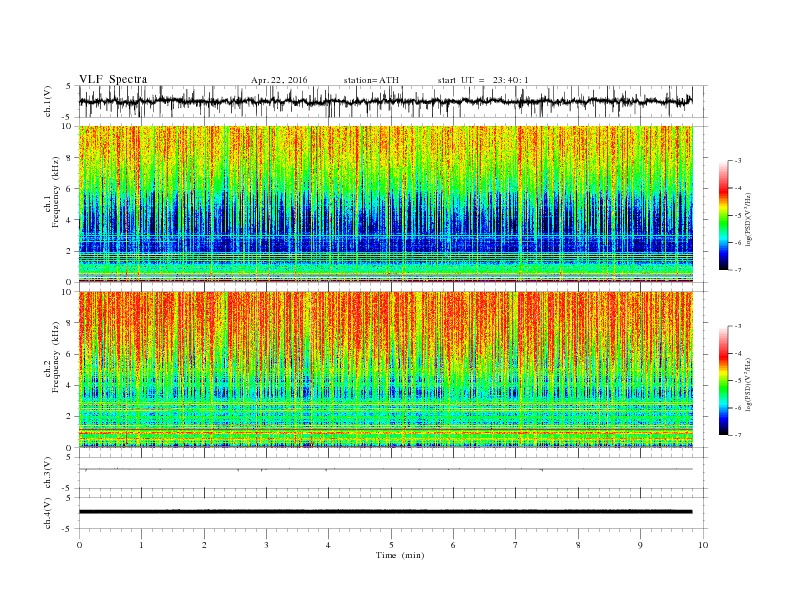The height and width of the screenshot is (612, 792).
Task: Click the 'Time (min)' axis label
Action: pos(400,555)
